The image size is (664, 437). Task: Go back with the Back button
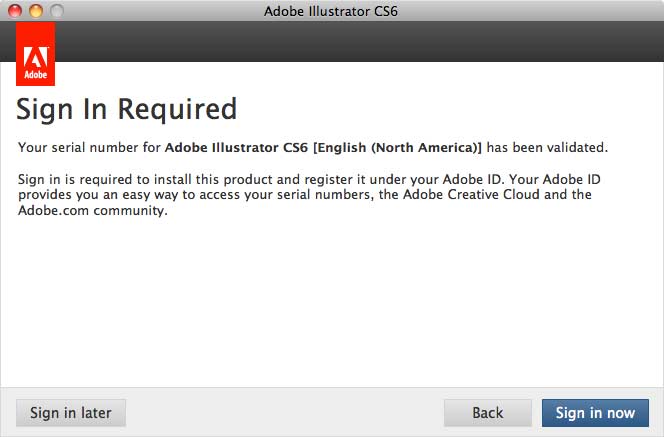(x=487, y=413)
